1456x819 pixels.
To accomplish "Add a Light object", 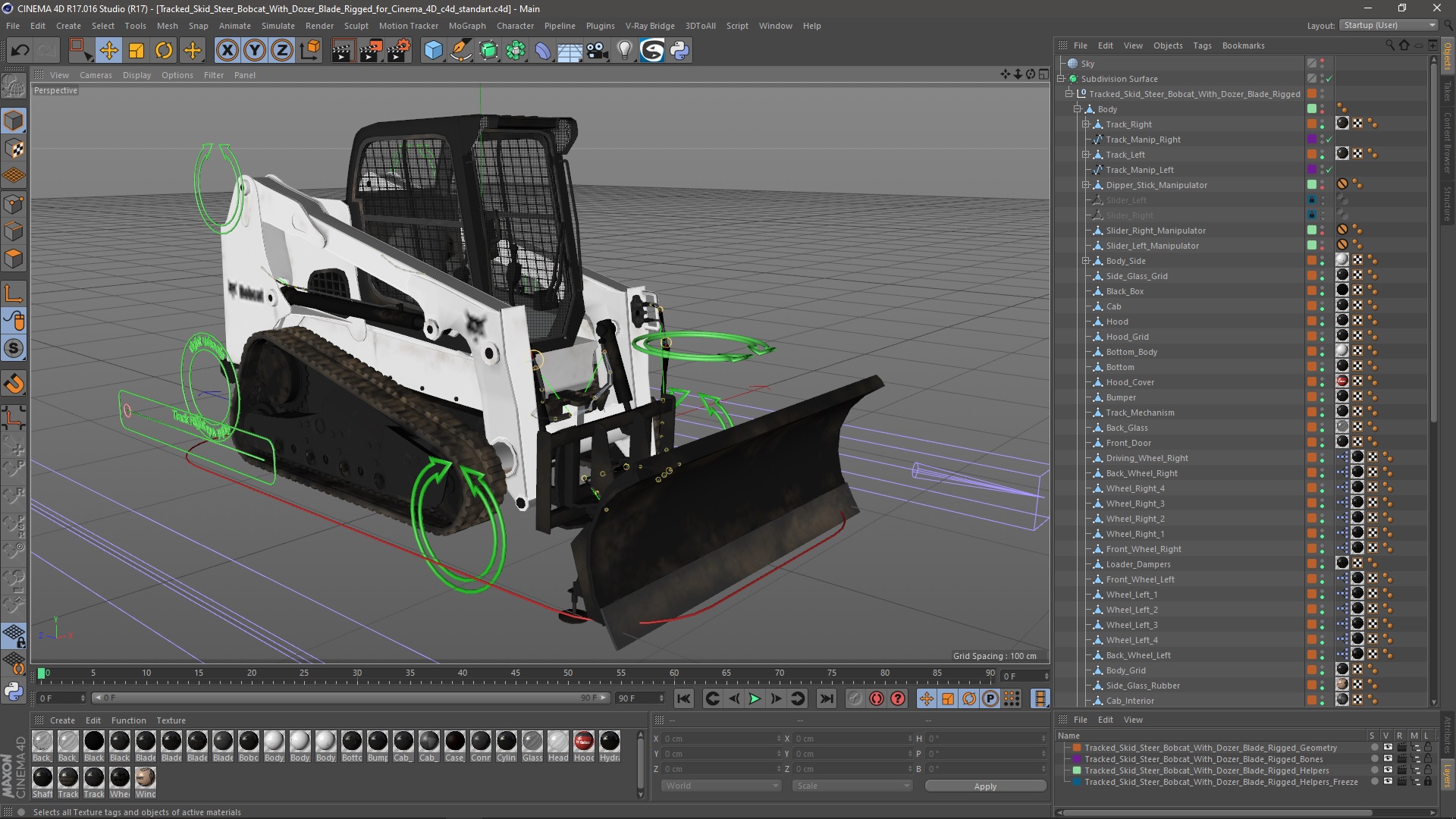I will (x=624, y=51).
